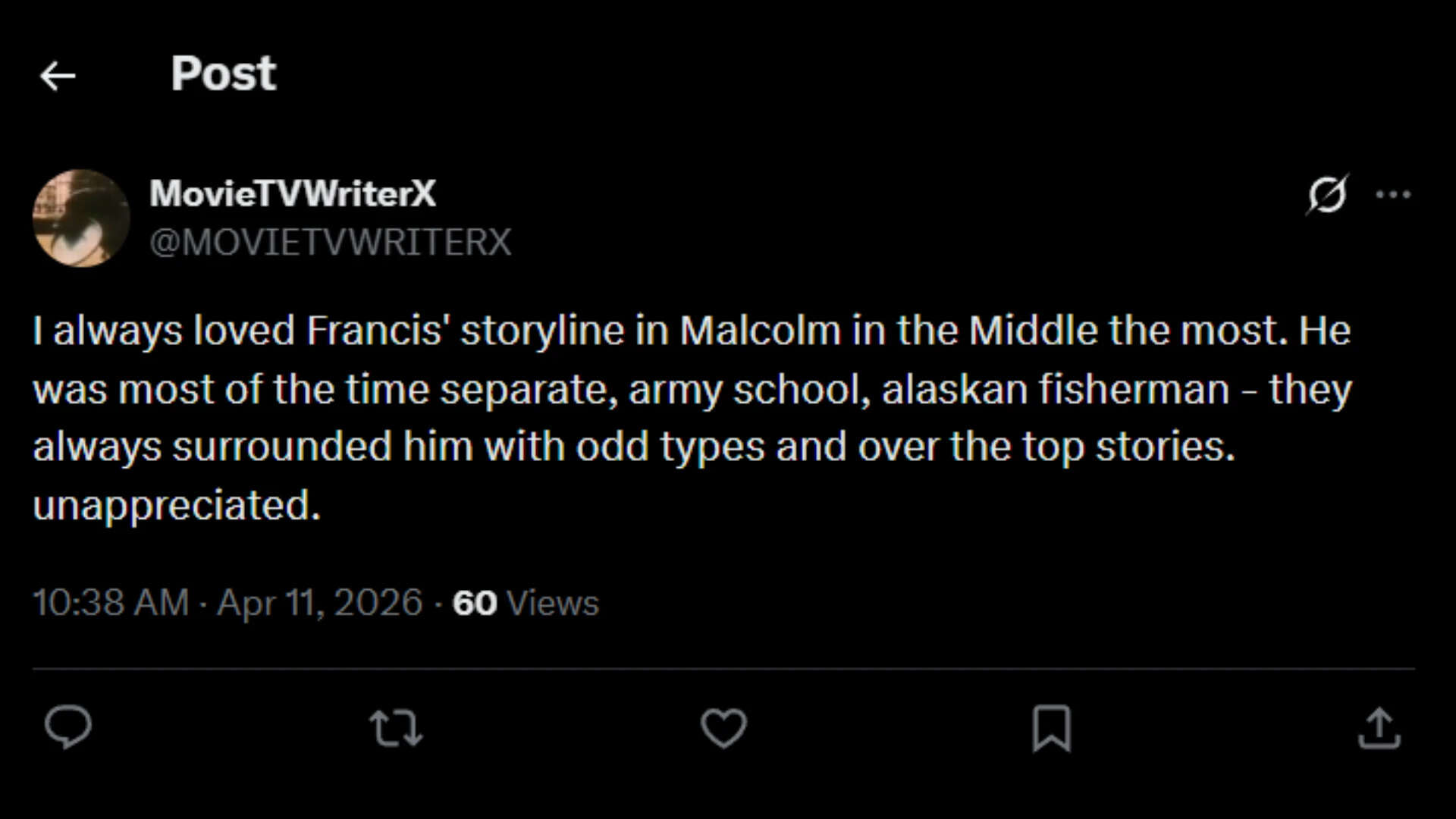The image size is (1456, 819).
Task: Open MovieTVWriterX's profile picture
Action: click(x=81, y=218)
